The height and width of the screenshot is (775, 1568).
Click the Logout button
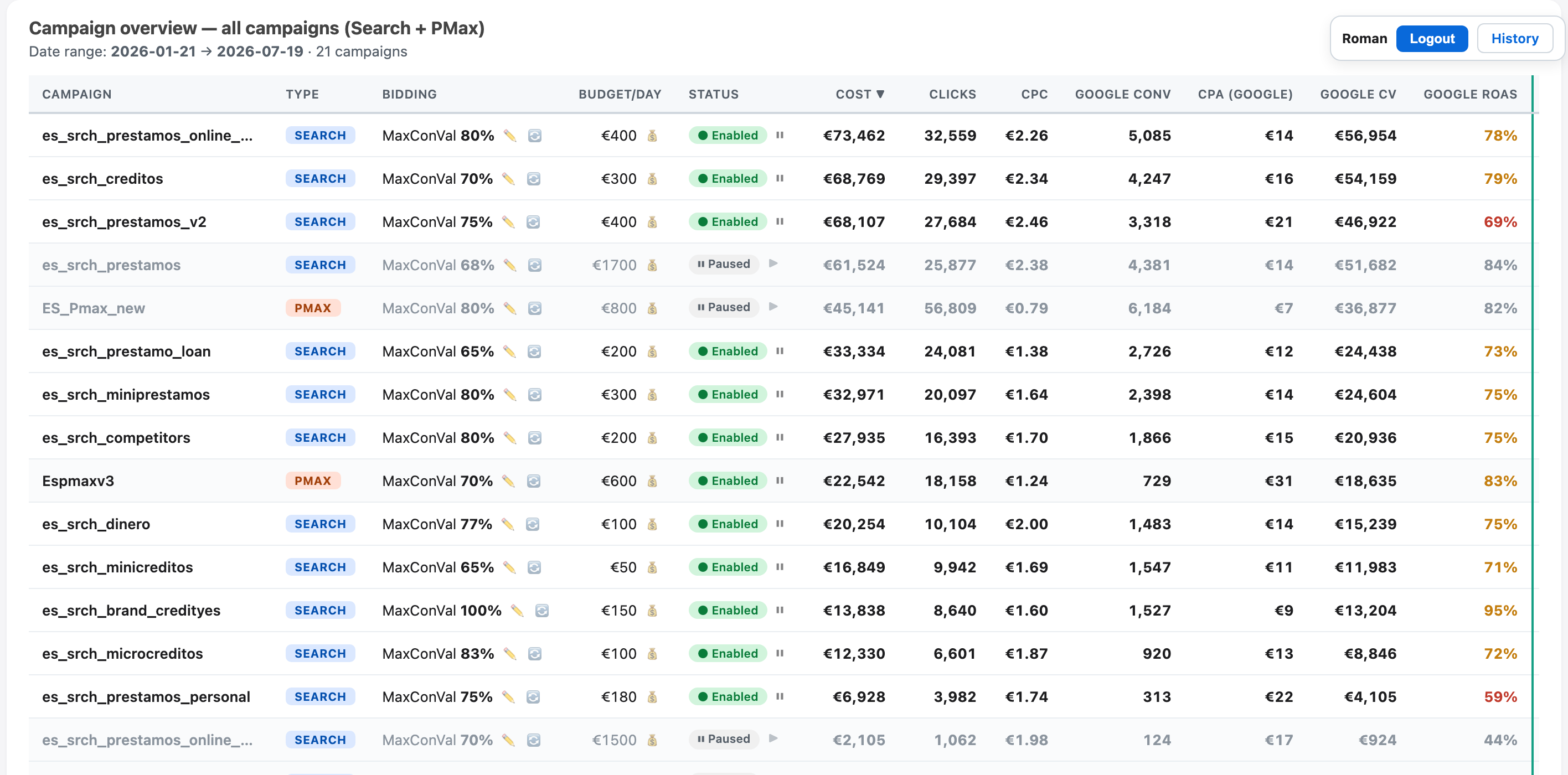click(x=1432, y=39)
